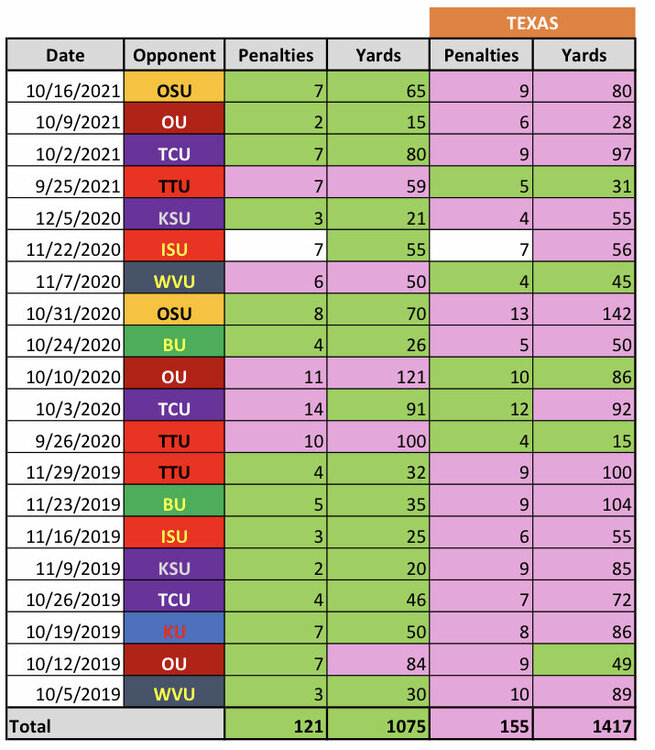The height and width of the screenshot is (750, 655).
Task: Select the total penalties cell showing 121
Action: [275, 724]
